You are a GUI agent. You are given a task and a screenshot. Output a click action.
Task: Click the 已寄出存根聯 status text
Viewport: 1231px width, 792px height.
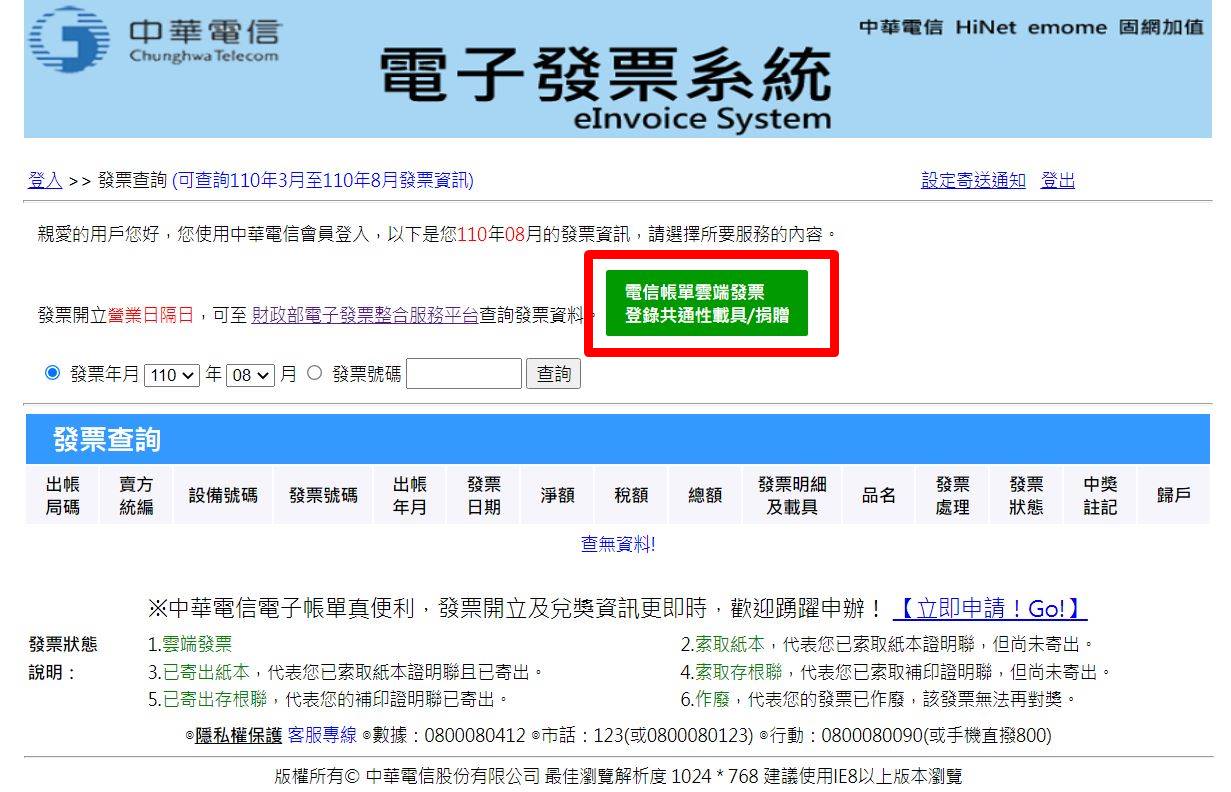[x=215, y=698]
